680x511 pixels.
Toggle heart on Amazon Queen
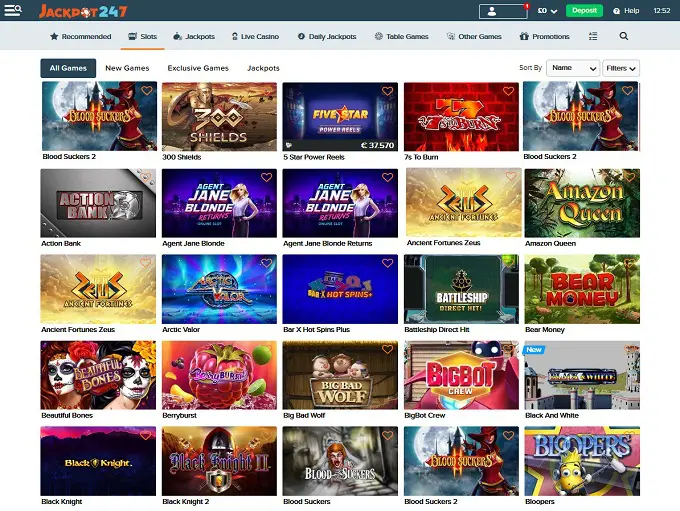click(x=629, y=177)
